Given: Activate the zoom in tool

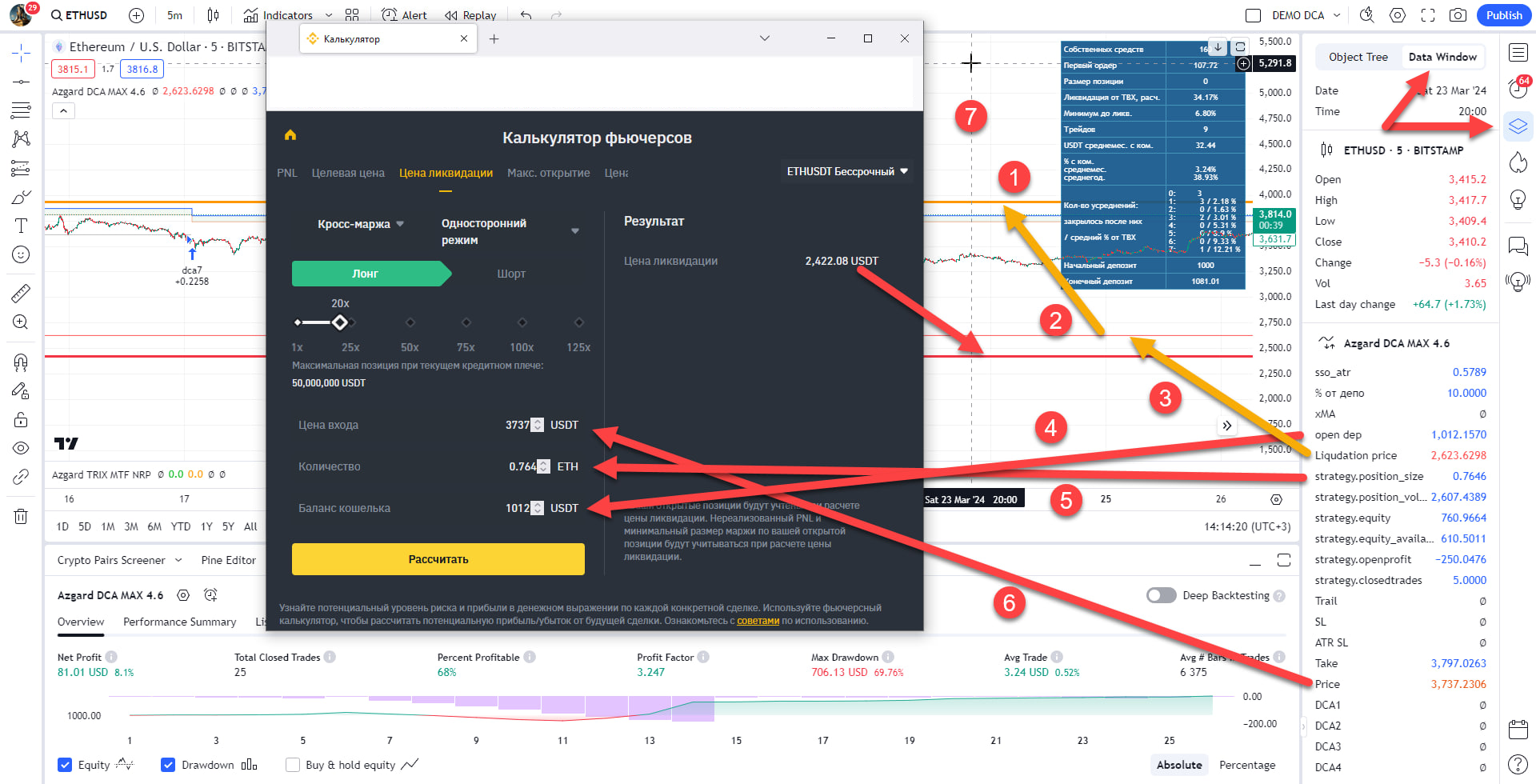Looking at the screenshot, I should tap(21, 322).
